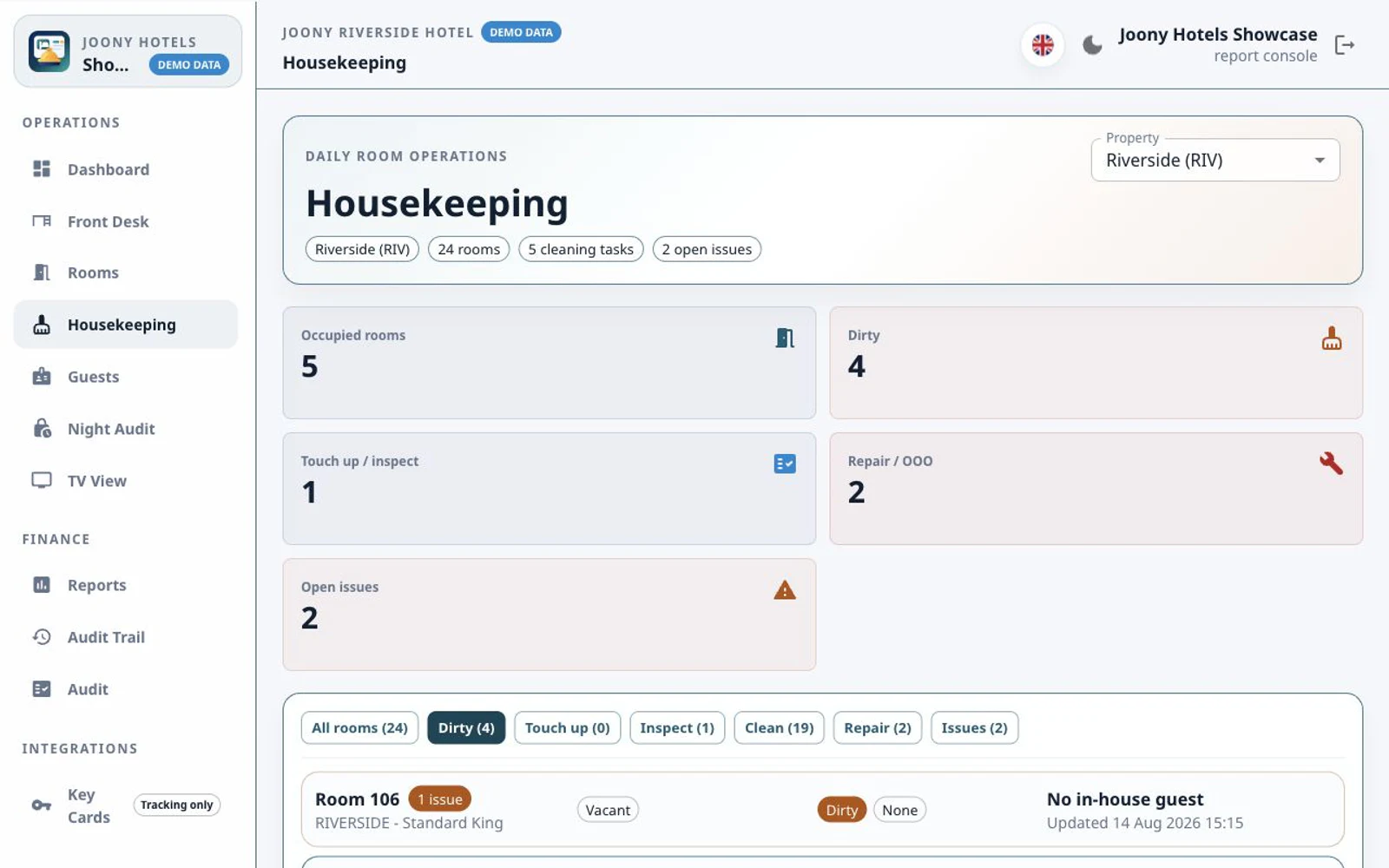
Task: Open the Audit checklist icon
Action: (42, 689)
